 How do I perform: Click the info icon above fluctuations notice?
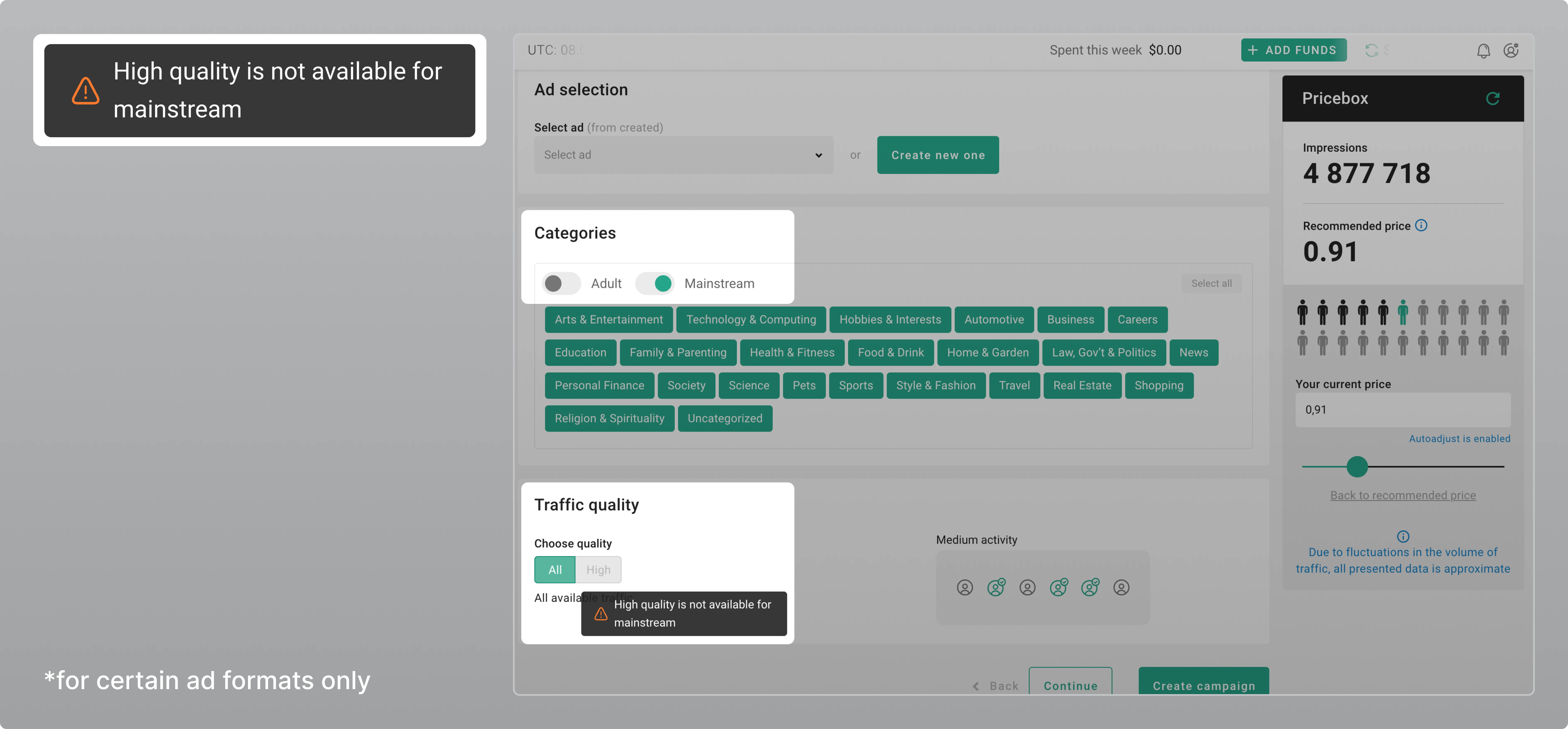point(1403,537)
